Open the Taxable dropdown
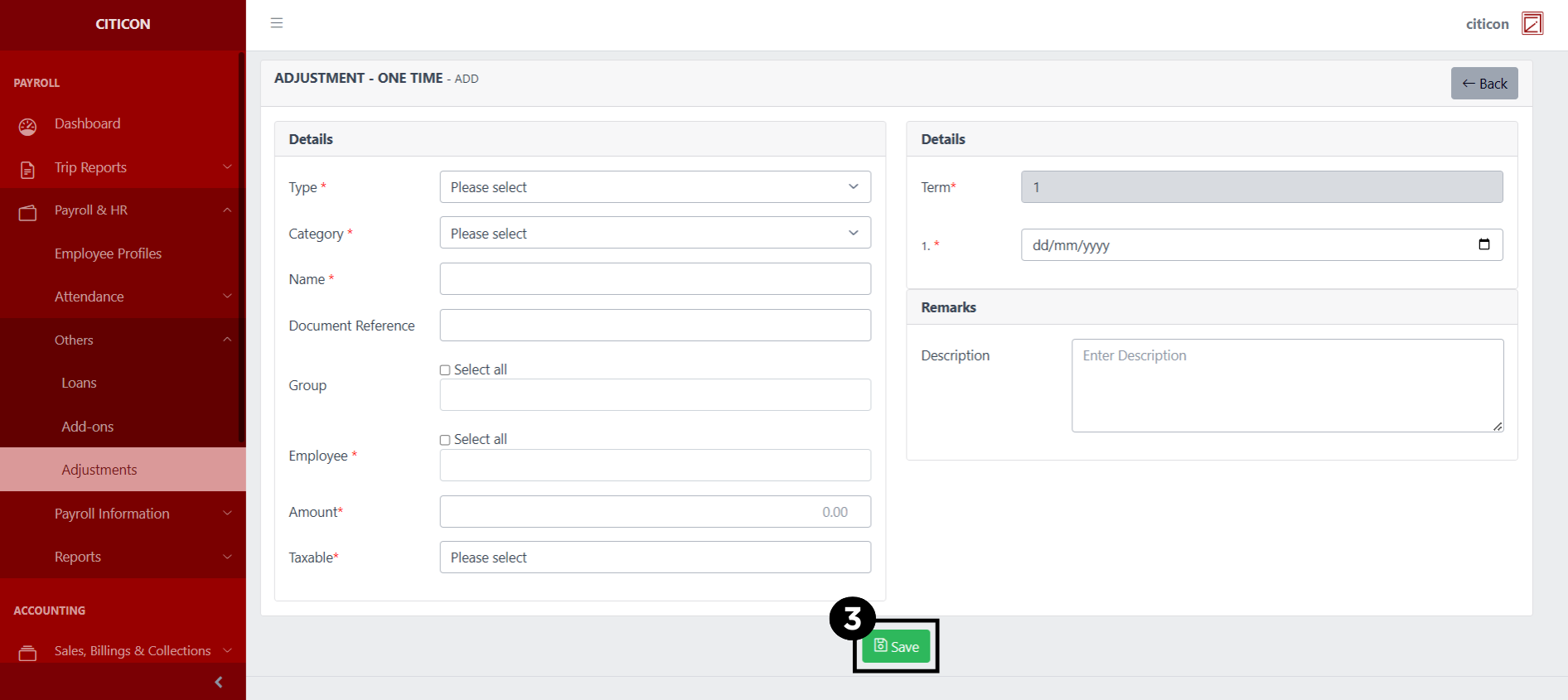This screenshot has width=1568, height=700. coord(654,558)
